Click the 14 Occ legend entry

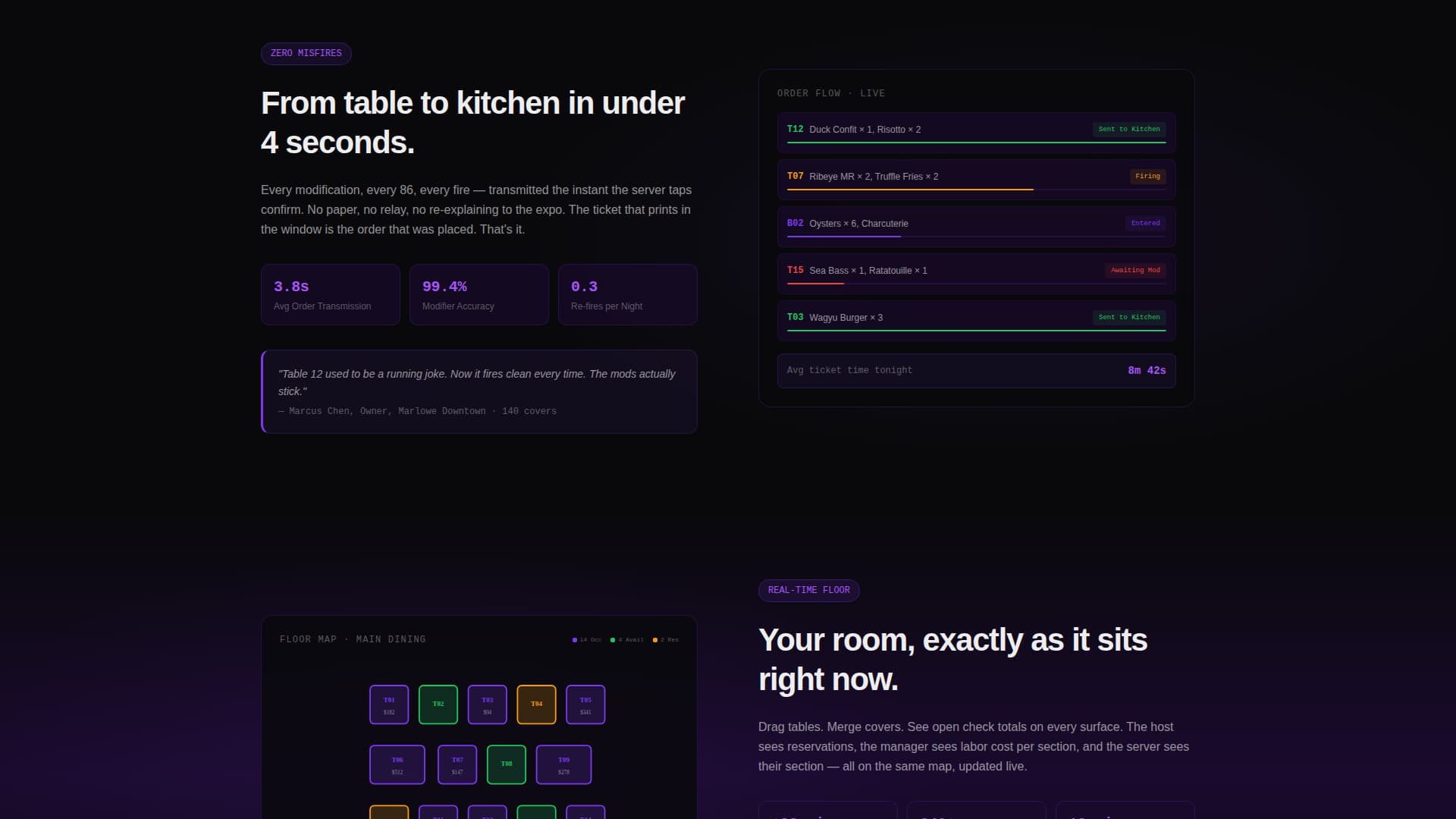coord(587,640)
